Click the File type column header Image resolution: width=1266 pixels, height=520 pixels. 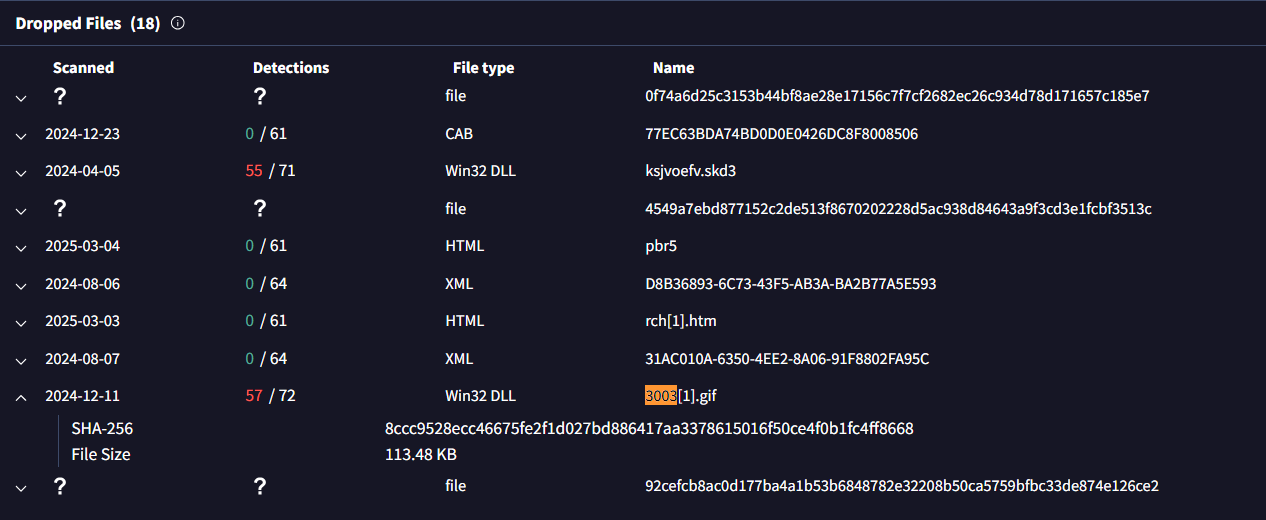(x=483, y=68)
